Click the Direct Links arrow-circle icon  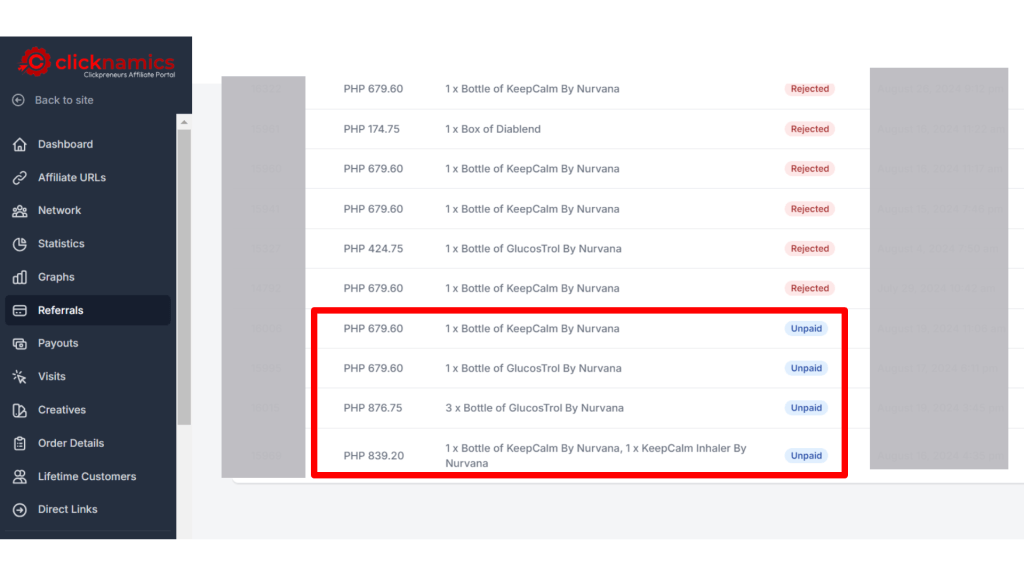coord(20,509)
